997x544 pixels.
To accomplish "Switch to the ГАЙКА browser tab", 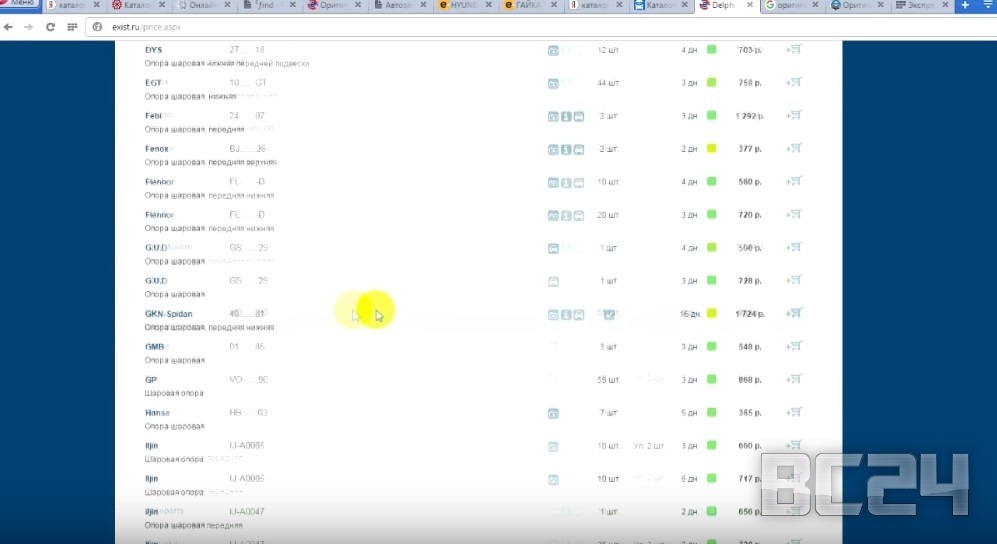I will click(527, 6).
